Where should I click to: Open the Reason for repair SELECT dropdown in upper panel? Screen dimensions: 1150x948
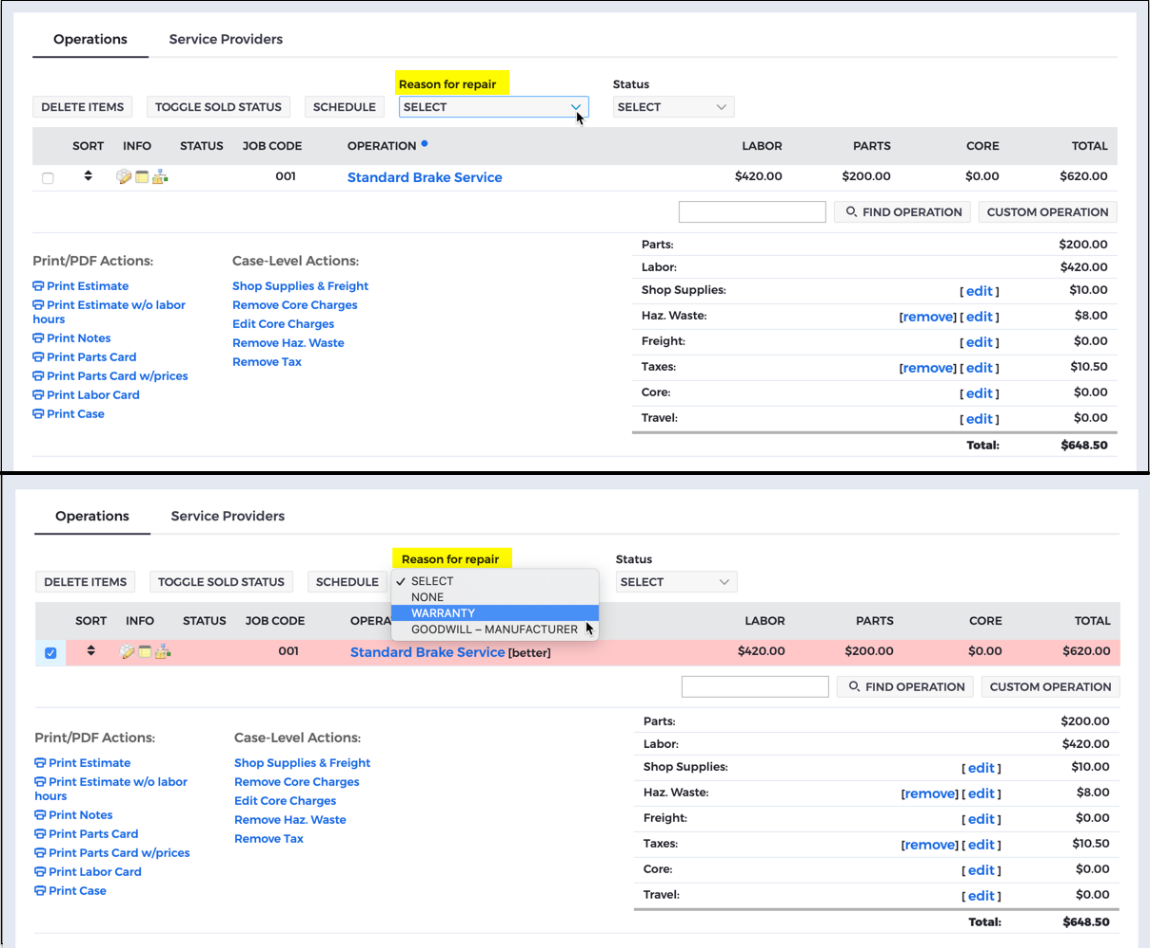click(494, 107)
